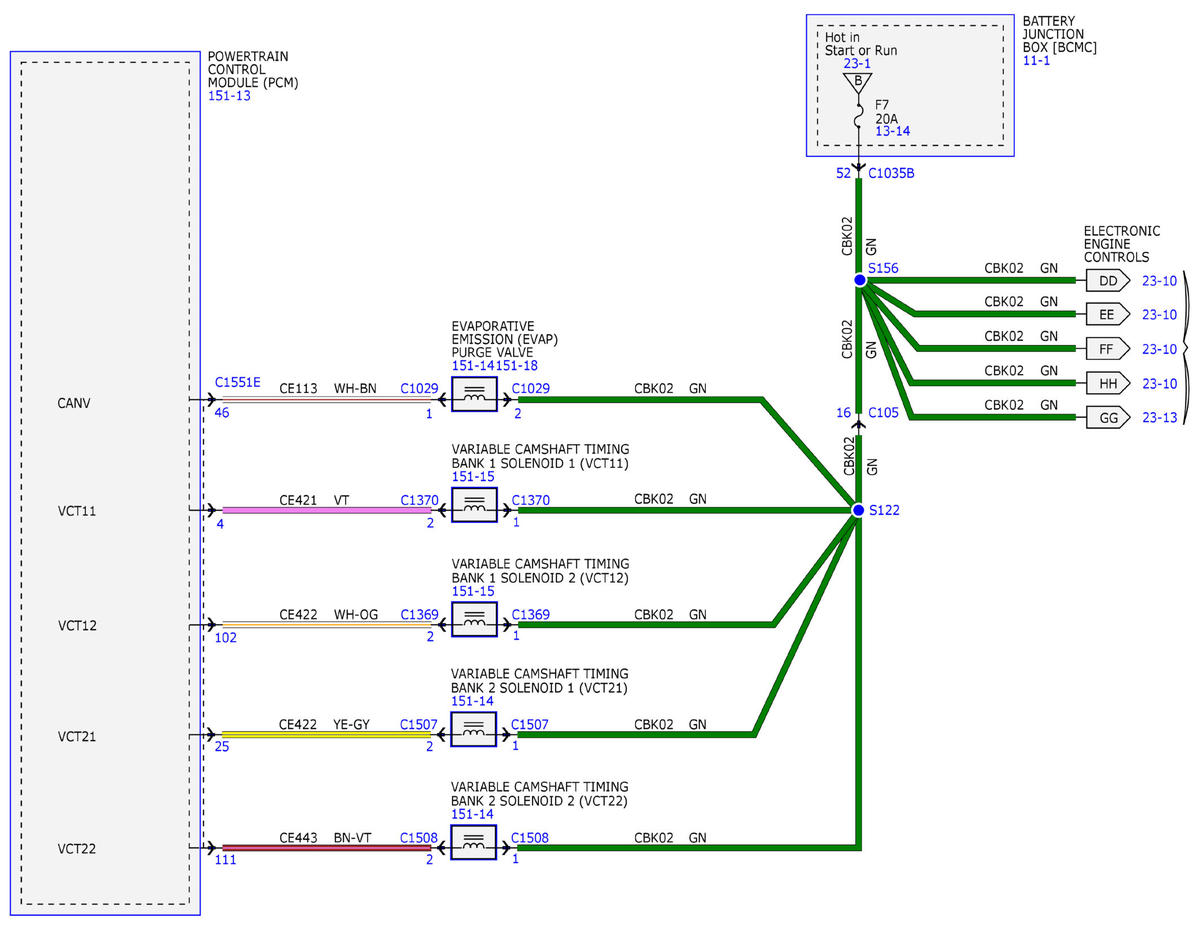Click the C1551E connector label
1200x927 pixels.
coord(238,383)
